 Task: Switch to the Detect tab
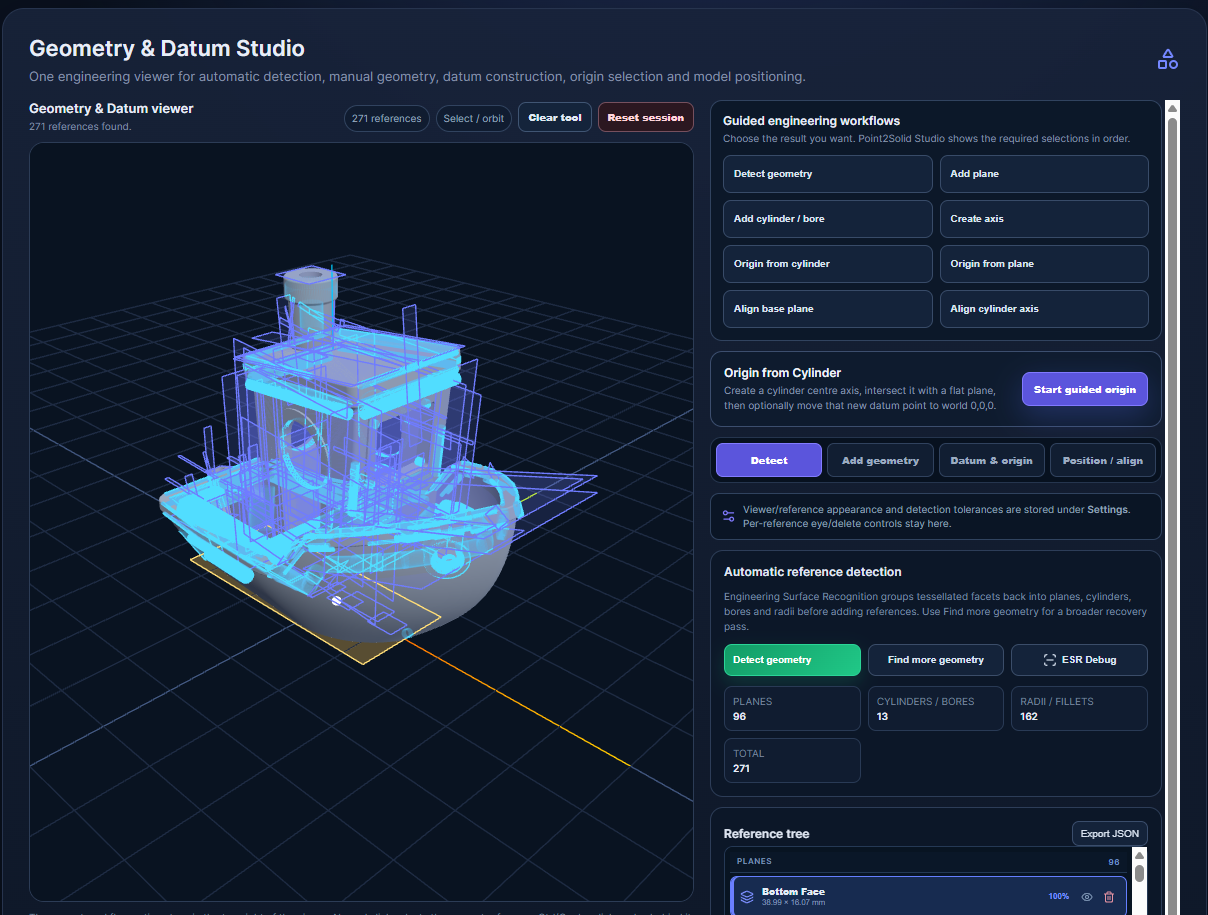click(x=769, y=460)
